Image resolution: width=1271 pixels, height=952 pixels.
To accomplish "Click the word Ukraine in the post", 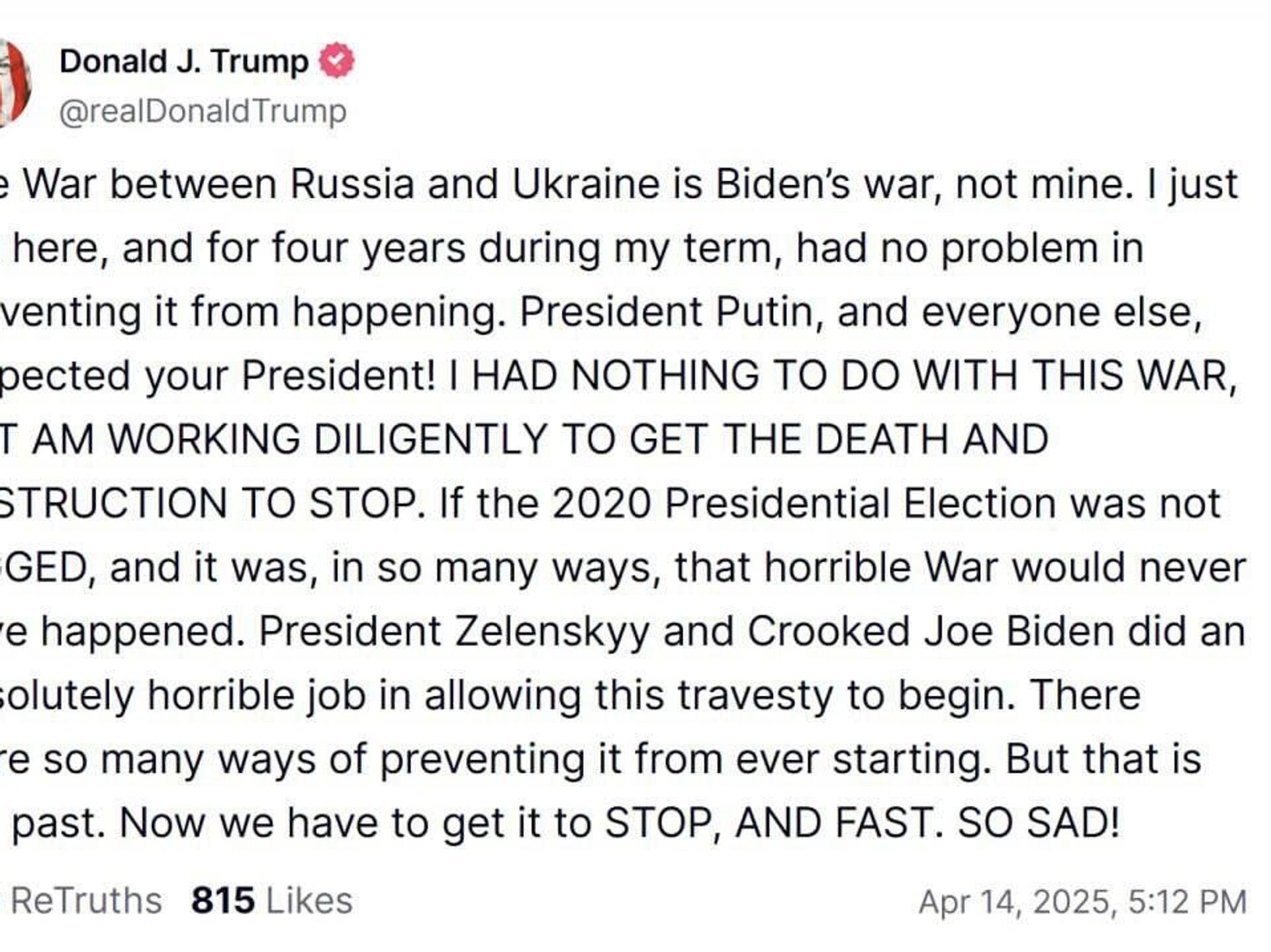I will pyautogui.click(x=586, y=184).
